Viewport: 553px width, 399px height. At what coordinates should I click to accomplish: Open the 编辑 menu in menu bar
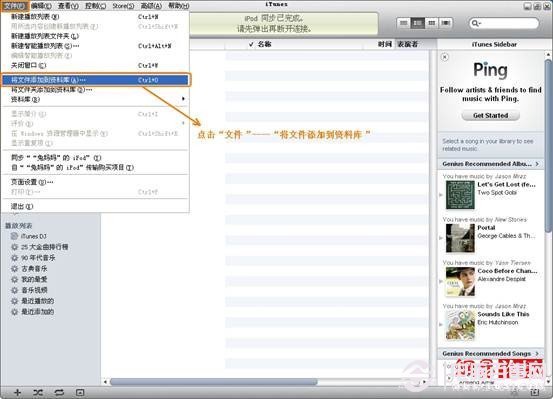(x=41, y=6)
